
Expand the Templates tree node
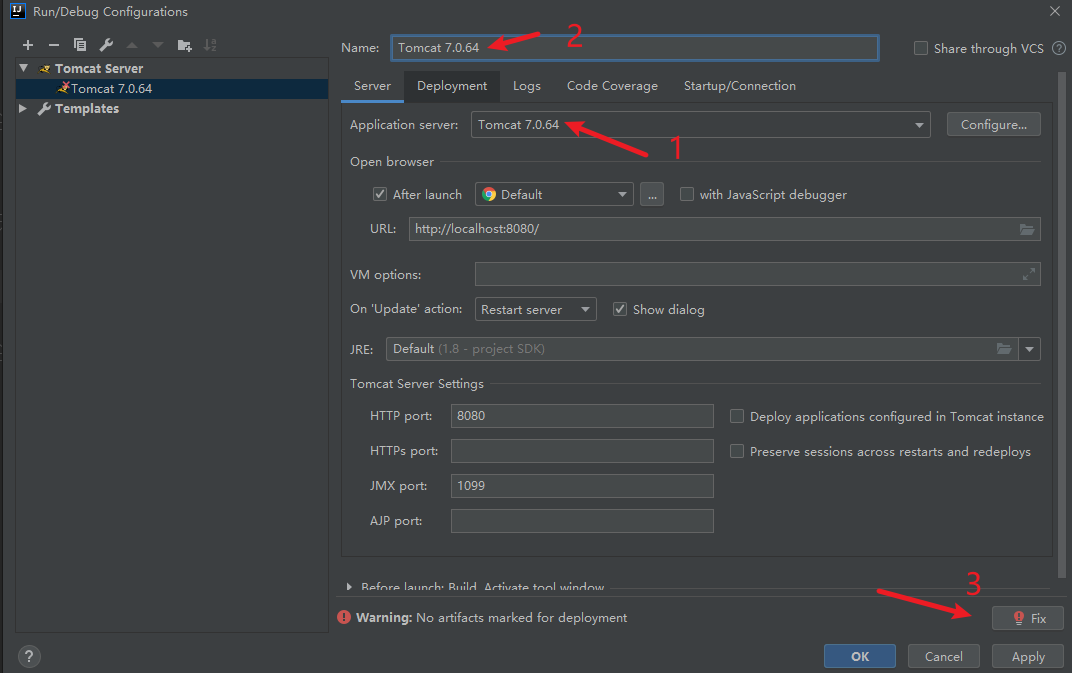click(x=23, y=108)
